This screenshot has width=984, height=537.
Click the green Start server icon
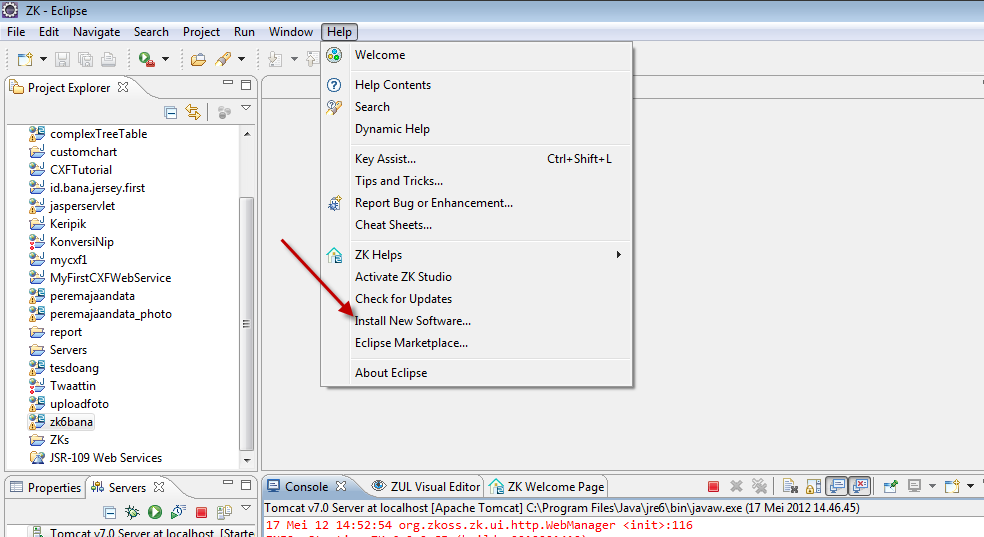[155, 513]
